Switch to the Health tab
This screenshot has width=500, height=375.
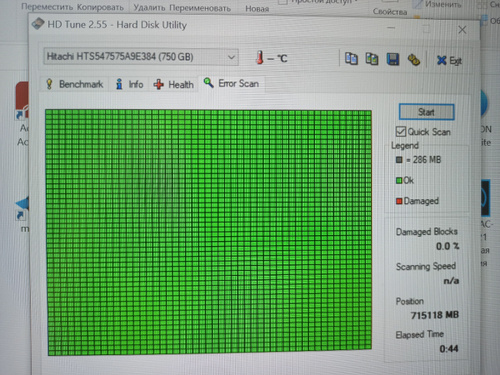tap(174, 84)
